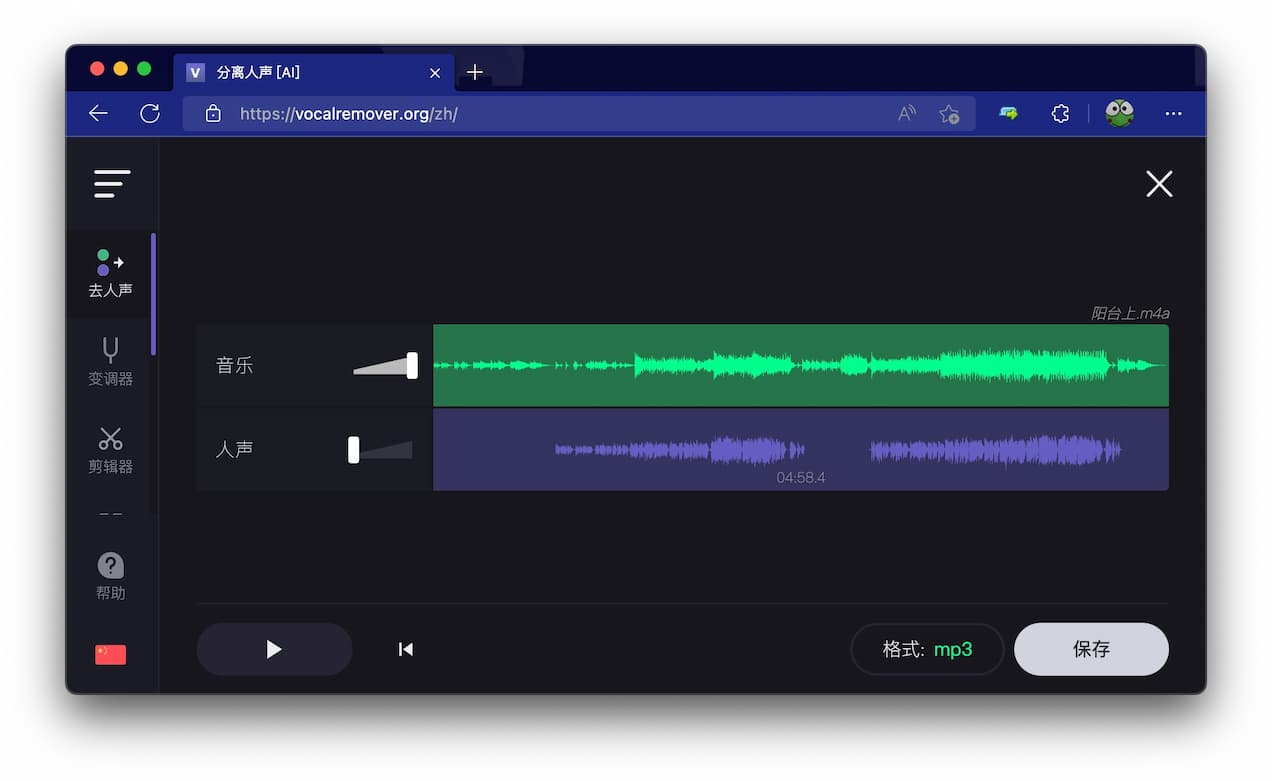This screenshot has height=781, width=1272.
Task: Click the Chinese flag language selector
Action: [x=110, y=654]
